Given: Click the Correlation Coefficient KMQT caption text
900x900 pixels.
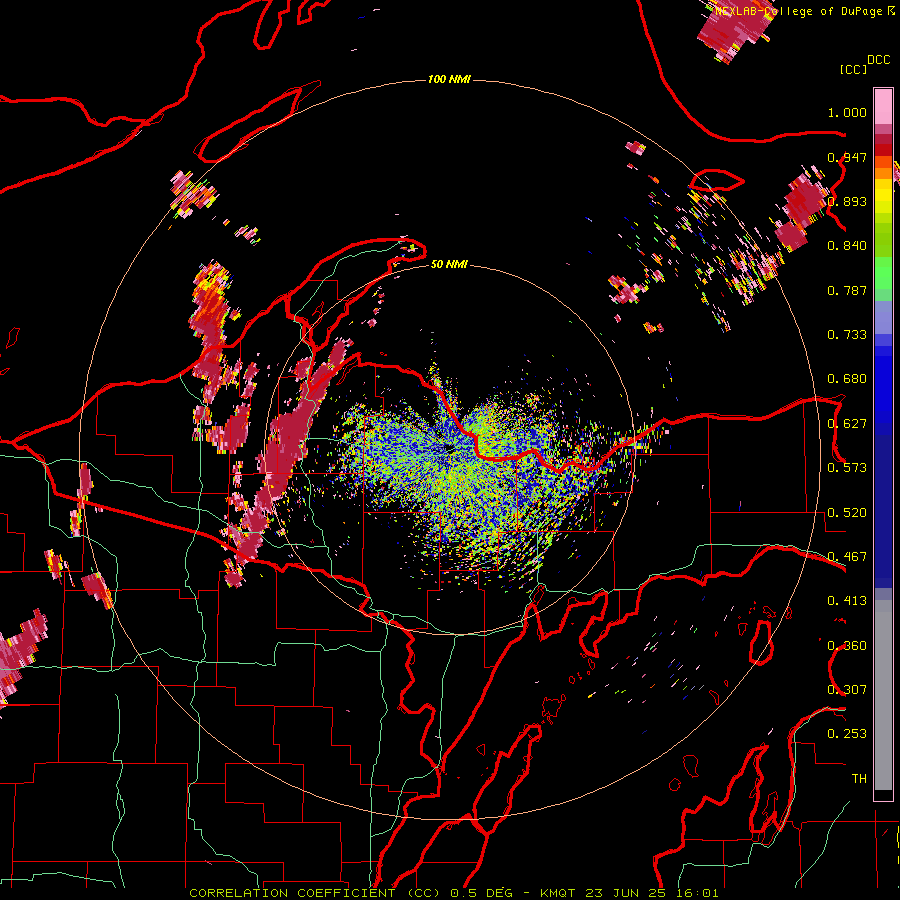Looking at the screenshot, I should [453, 893].
